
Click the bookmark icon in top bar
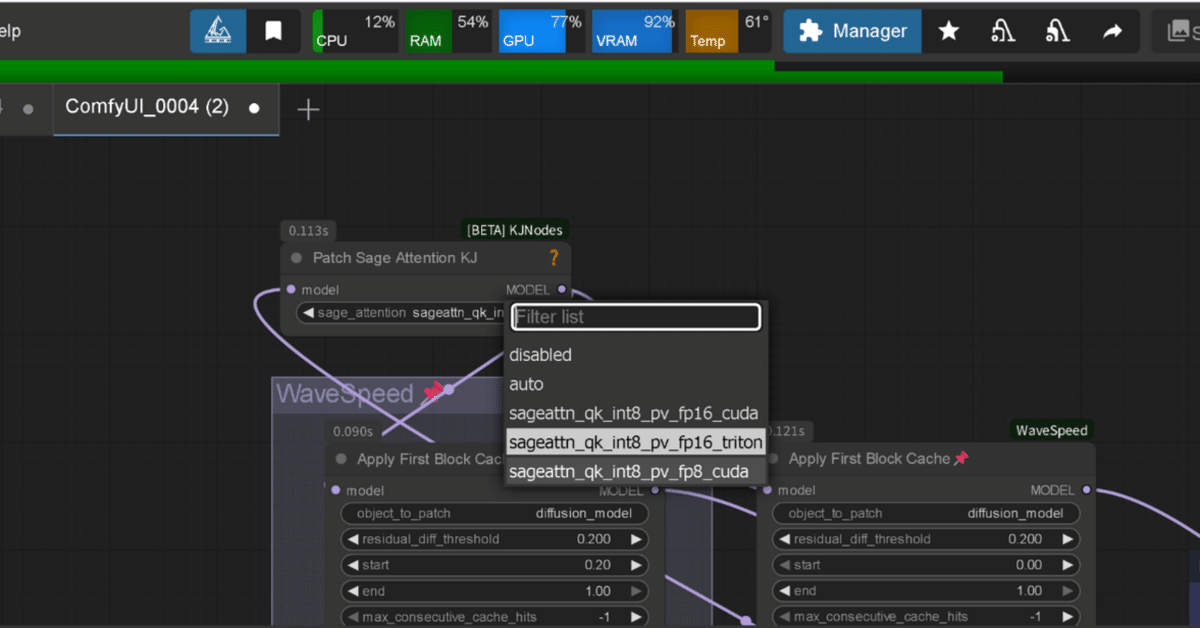(x=273, y=32)
